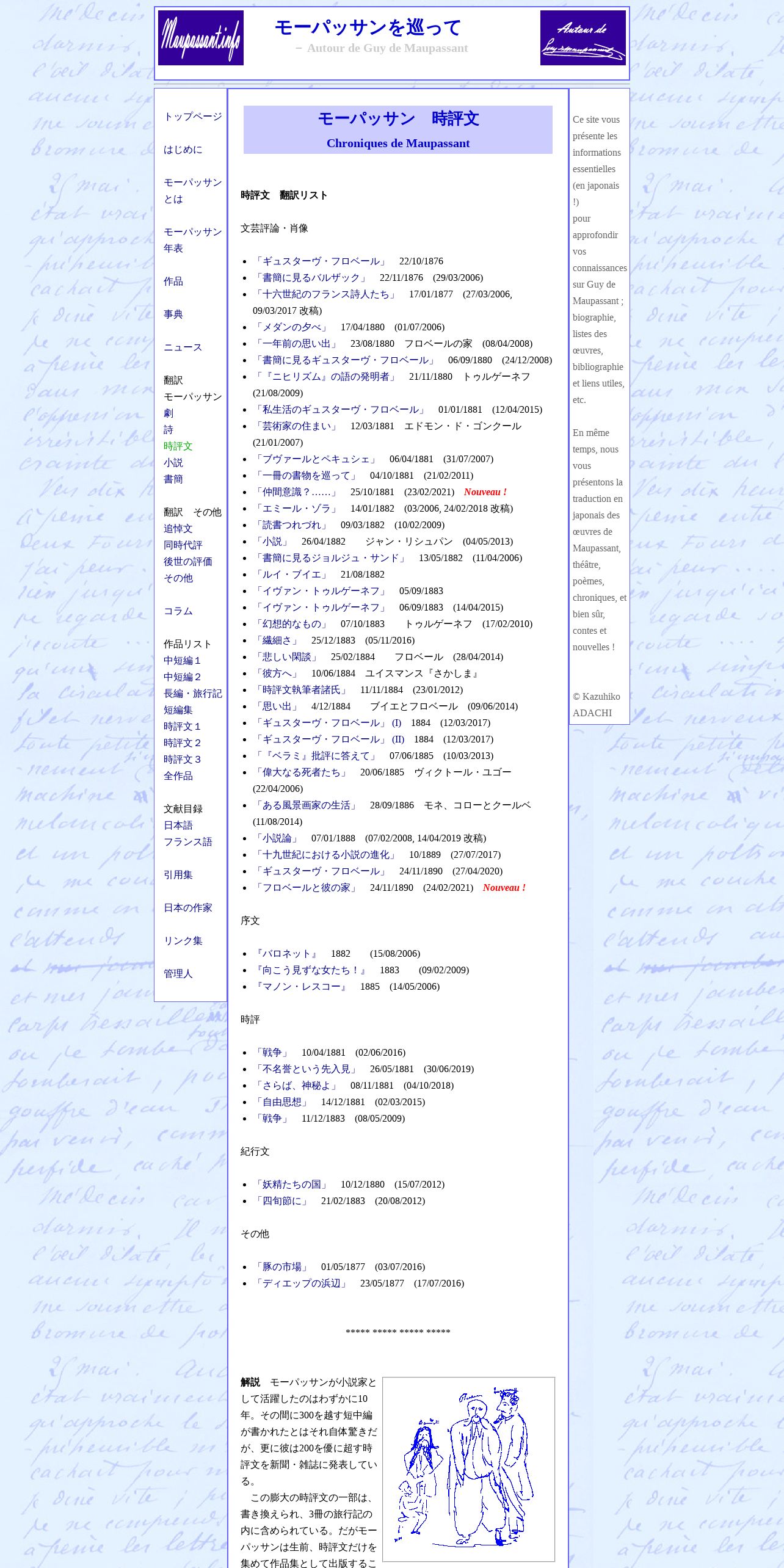Open 「悲しい閑談」 article
784x1568 pixels.
(287, 657)
